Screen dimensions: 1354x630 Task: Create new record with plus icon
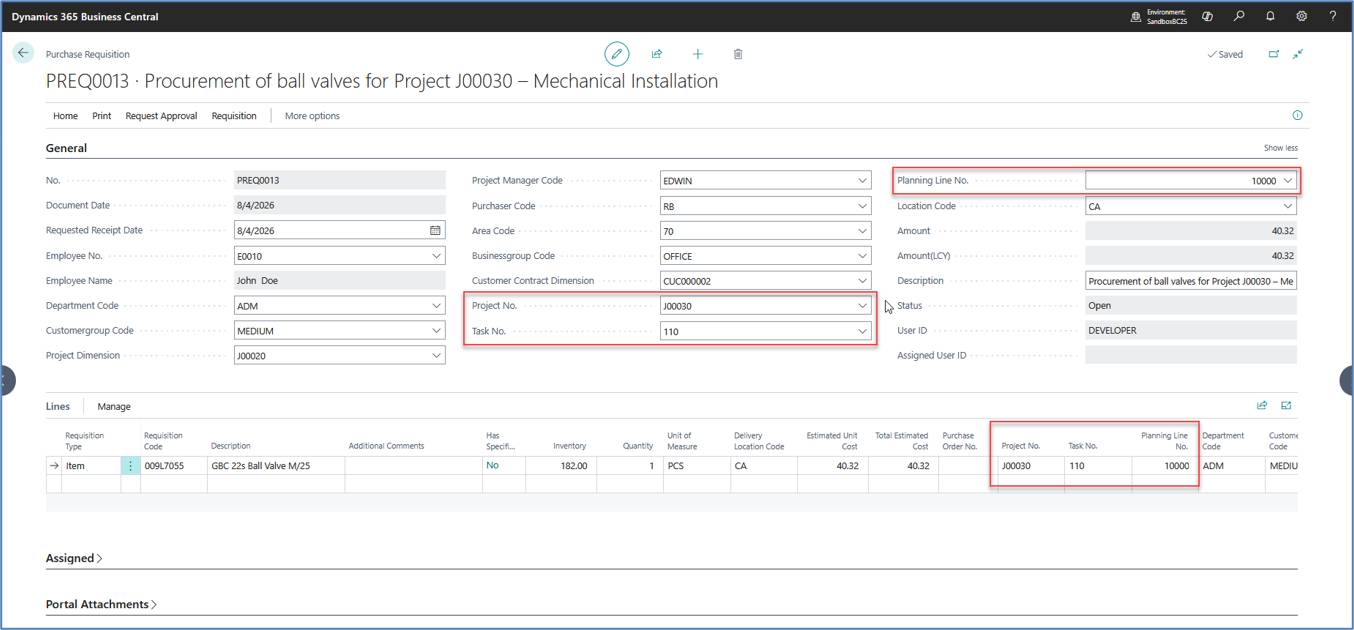coord(698,54)
